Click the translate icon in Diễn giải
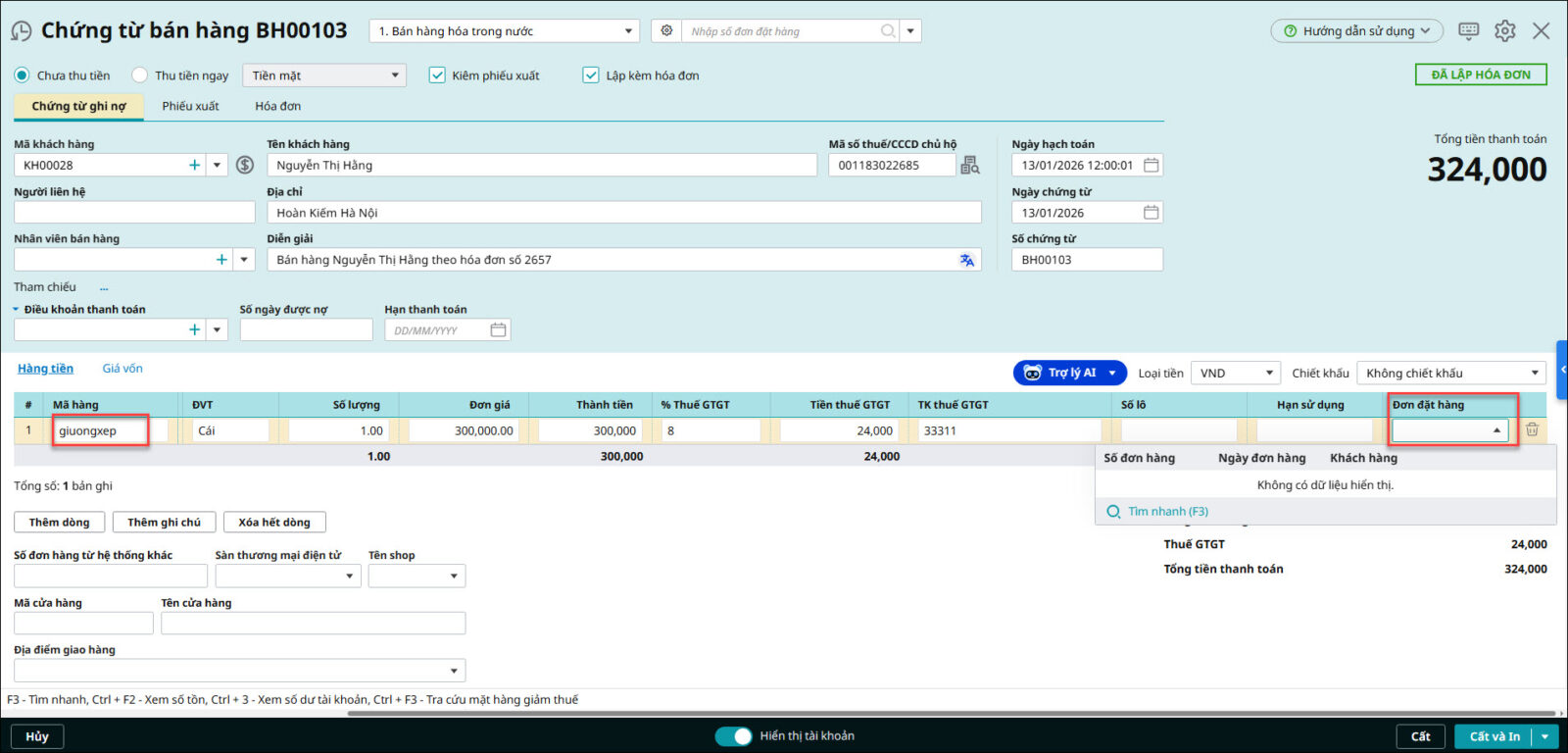This screenshot has width=1568, height=753. point(967,260)
